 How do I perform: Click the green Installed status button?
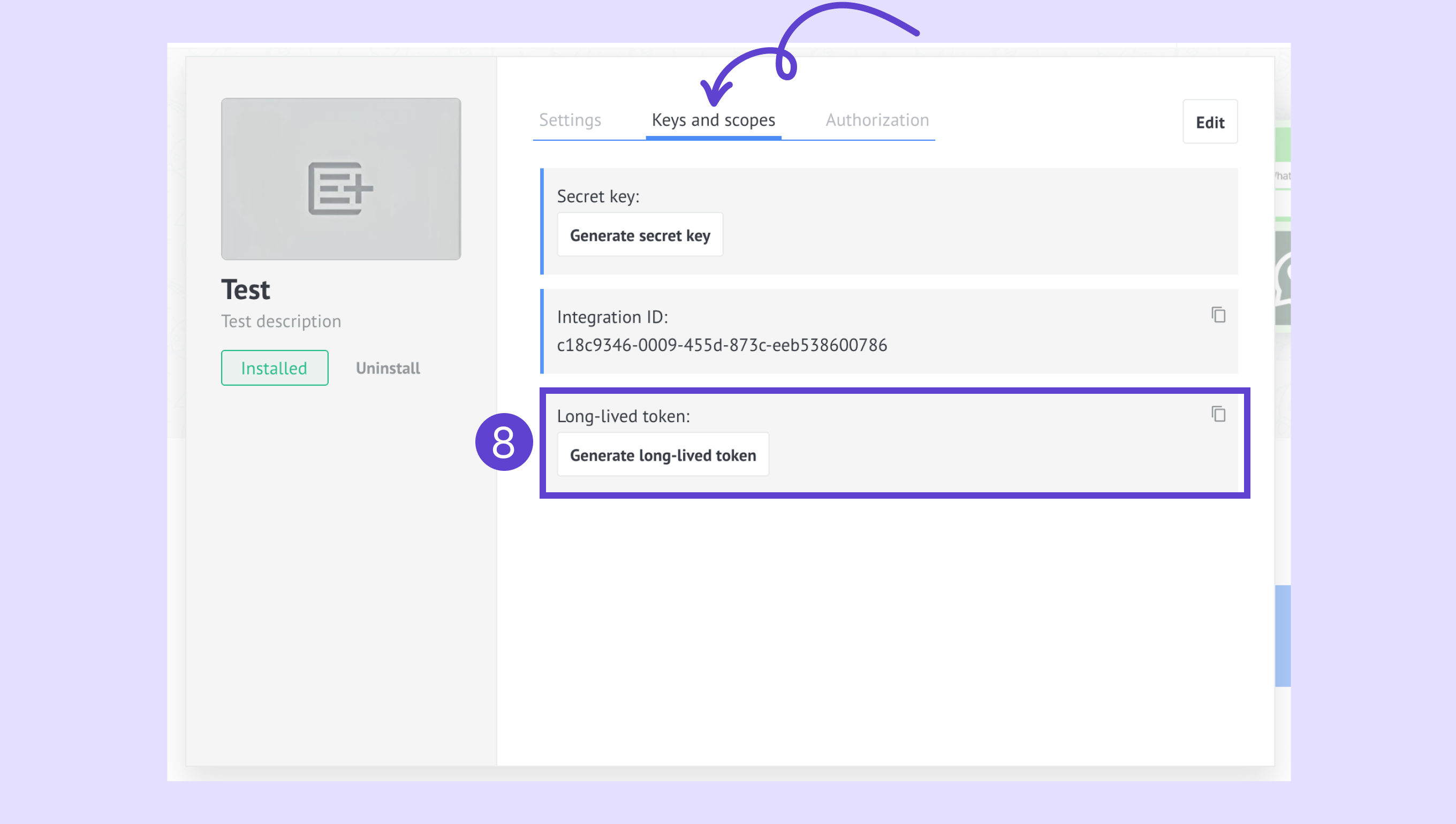275,369
